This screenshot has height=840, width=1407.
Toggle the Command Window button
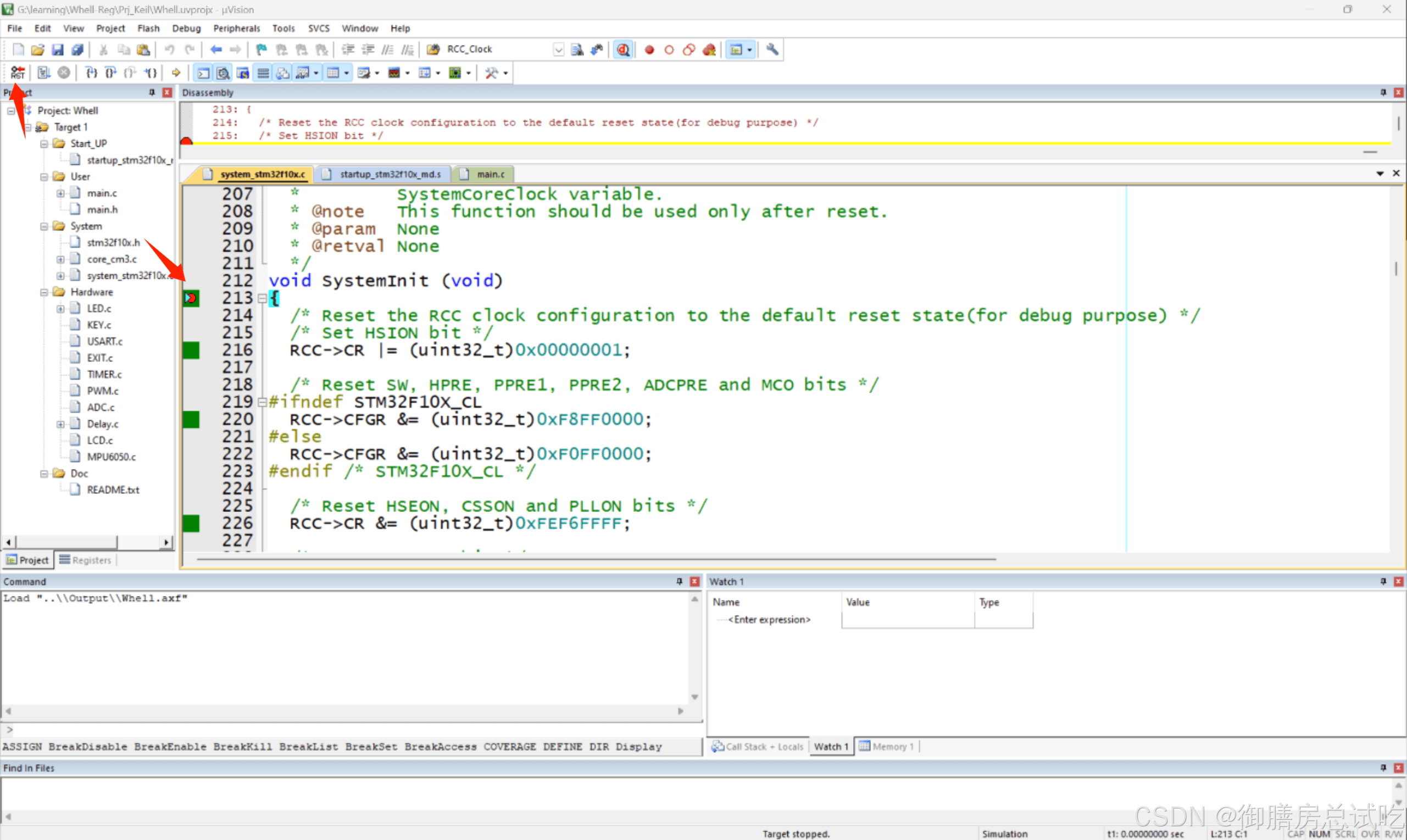[x=203, y=73]
